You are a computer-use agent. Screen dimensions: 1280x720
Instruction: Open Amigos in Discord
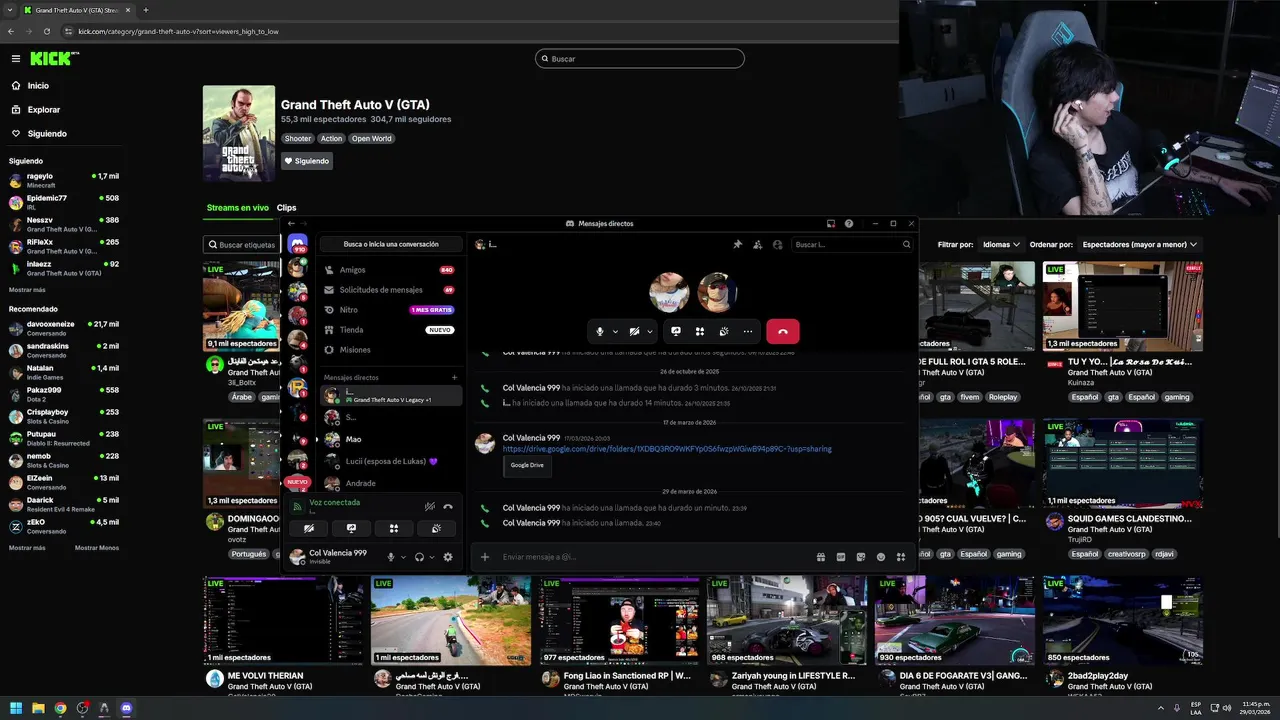coord(390,270)
